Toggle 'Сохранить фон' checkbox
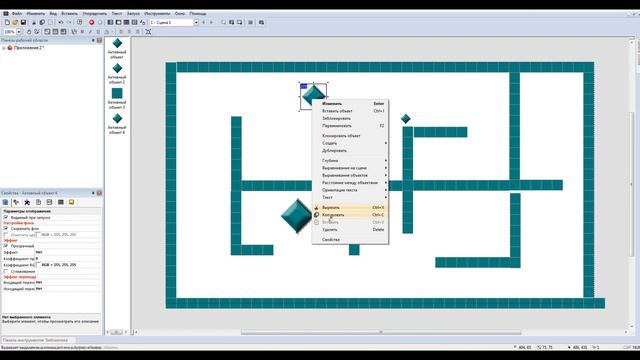Screen dimensions: 640x360 click(x=6, y=229)
